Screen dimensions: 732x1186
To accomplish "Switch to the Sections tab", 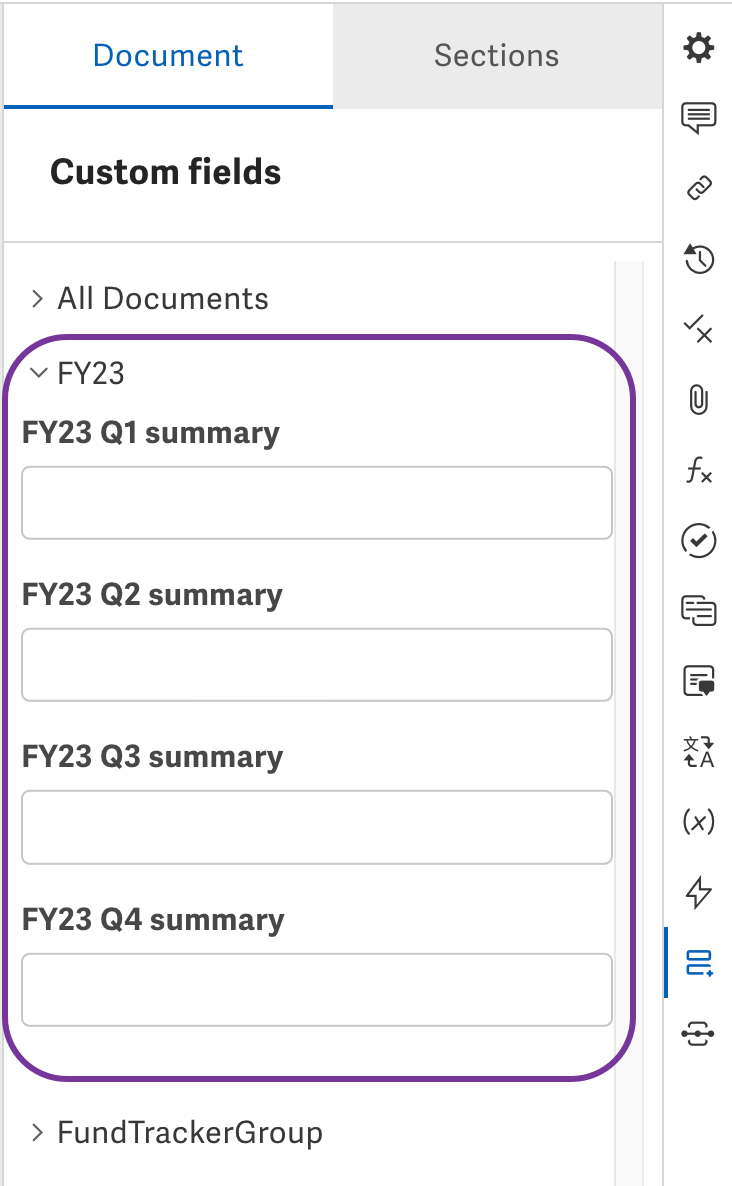I will point(497,56).
